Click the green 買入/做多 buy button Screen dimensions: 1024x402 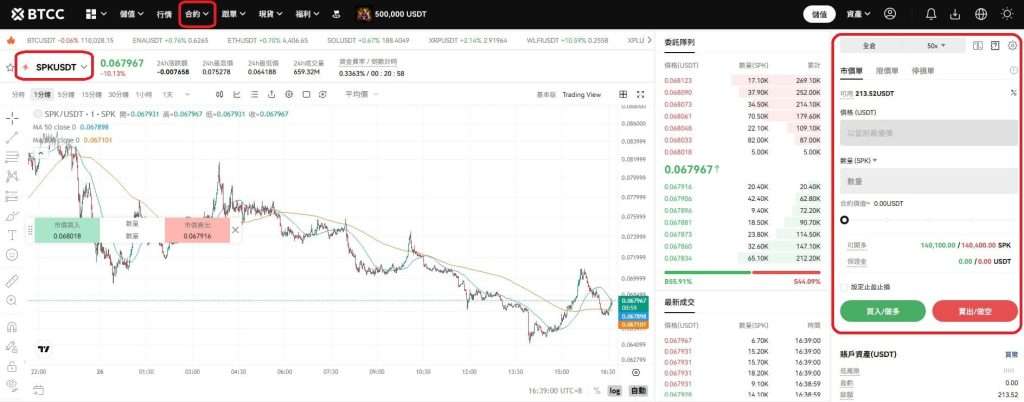click(x=882, y=311)
